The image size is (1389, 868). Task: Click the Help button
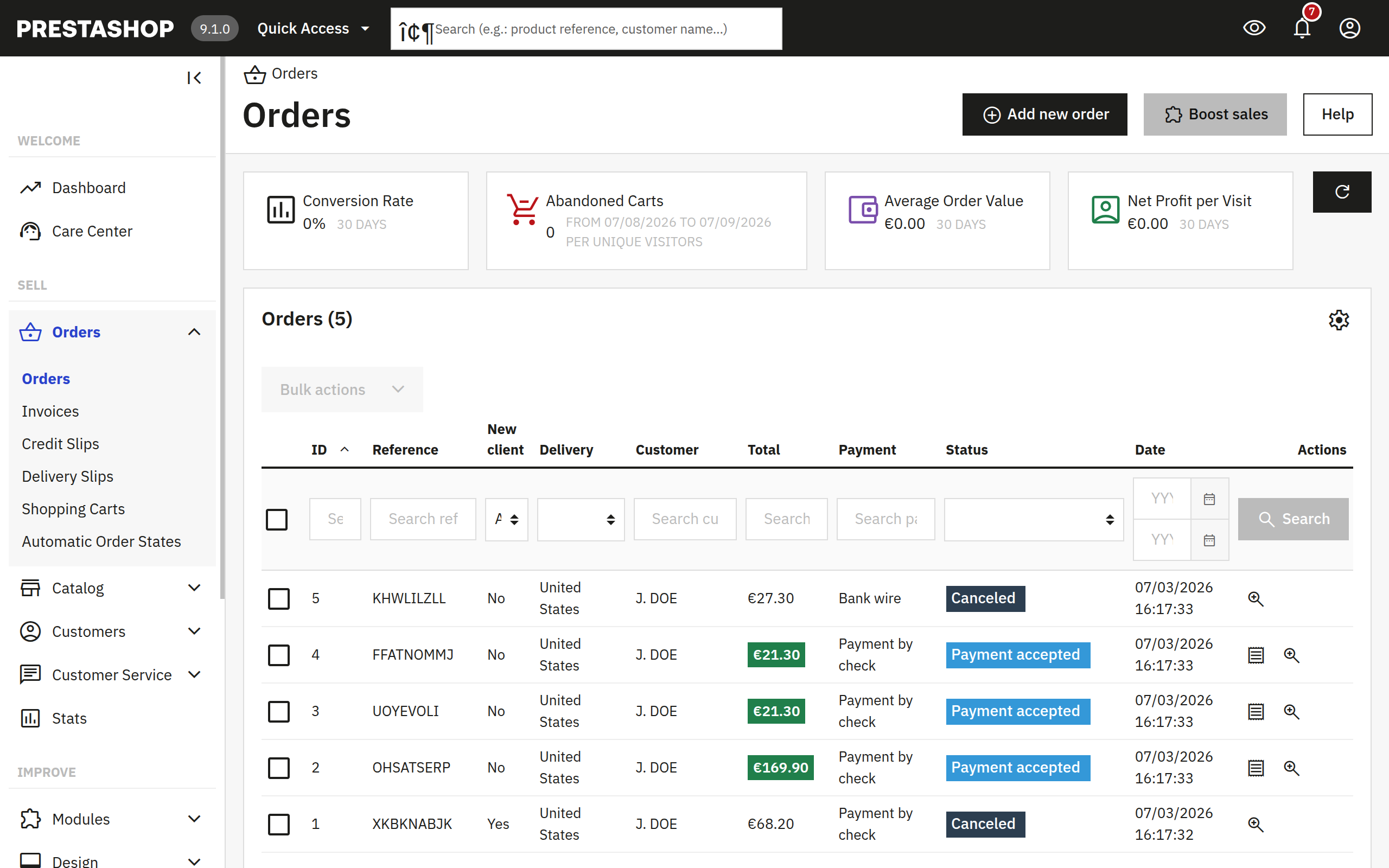coord(1337,114)
